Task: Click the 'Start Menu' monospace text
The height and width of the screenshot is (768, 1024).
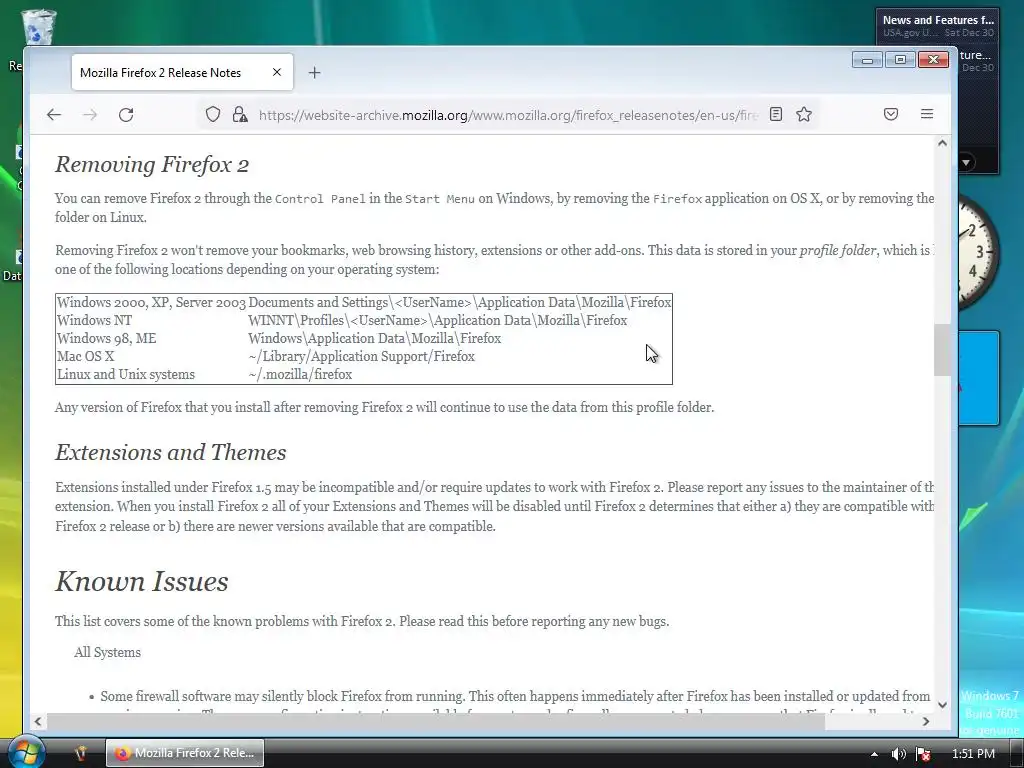Action: [440, 199]
